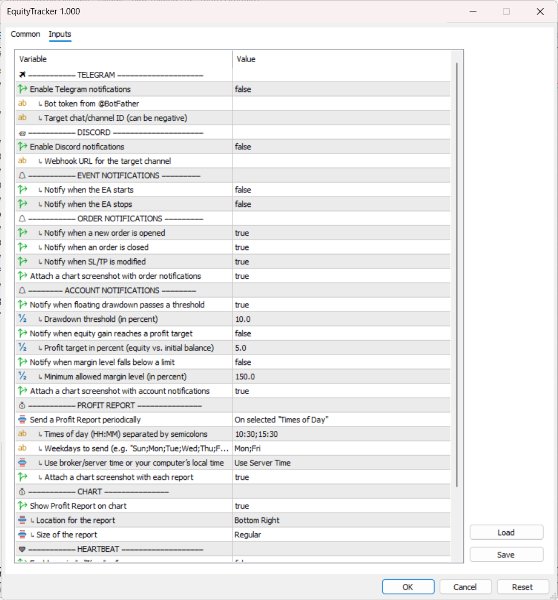Switch to the Common tab

25,34
